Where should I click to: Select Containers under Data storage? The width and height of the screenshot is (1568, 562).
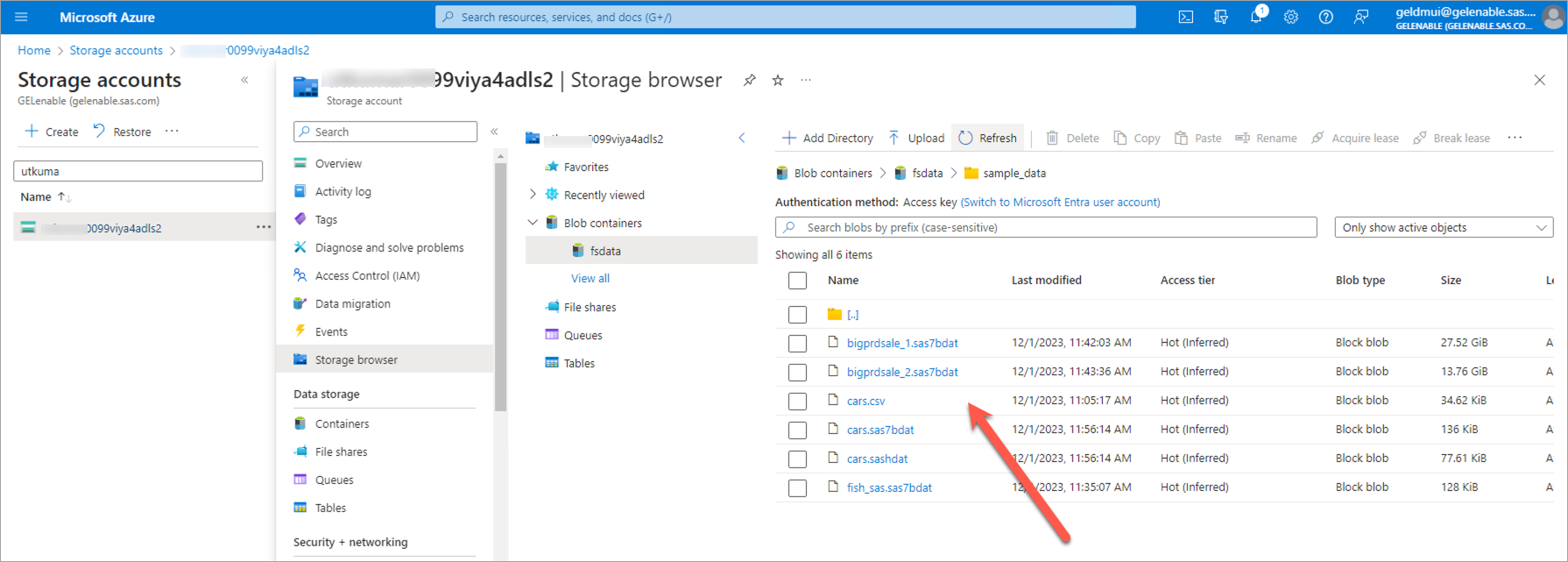pos(342,423)
